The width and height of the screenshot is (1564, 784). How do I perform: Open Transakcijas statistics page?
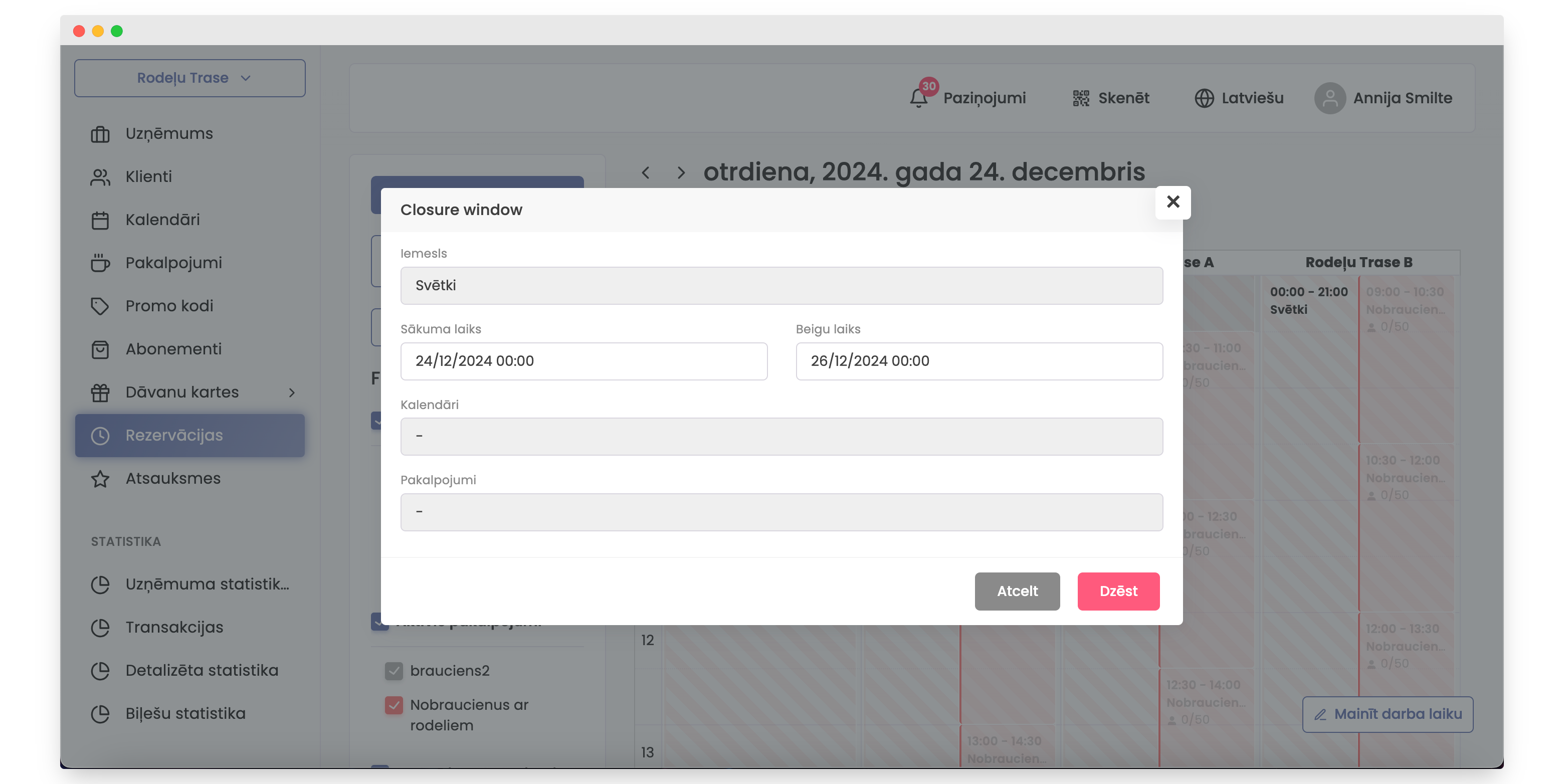coord(174,627)
